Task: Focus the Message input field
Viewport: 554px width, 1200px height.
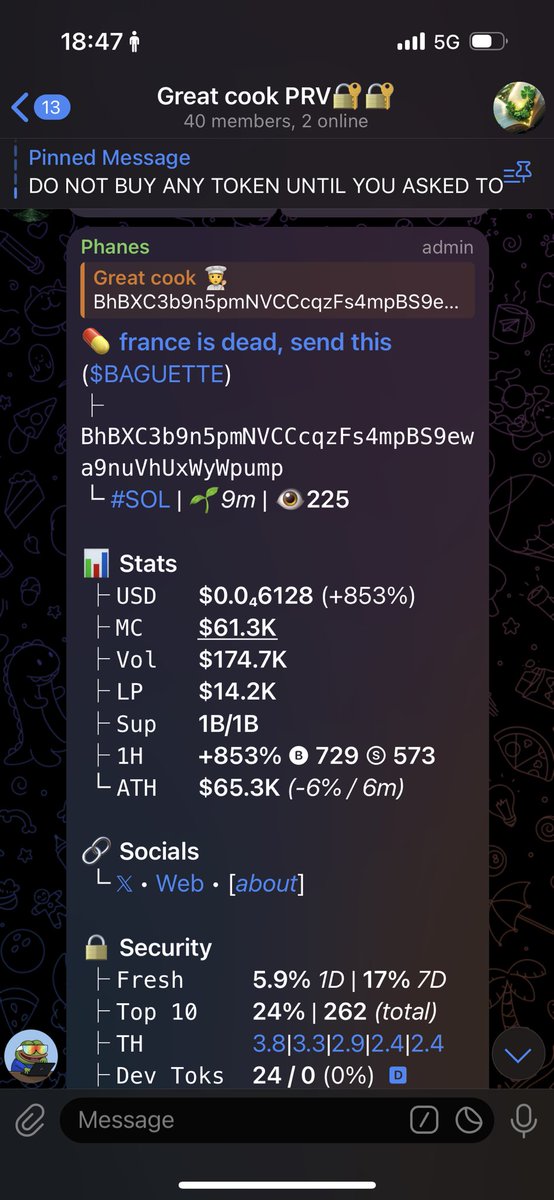Action: click(x=235, y=1121)
